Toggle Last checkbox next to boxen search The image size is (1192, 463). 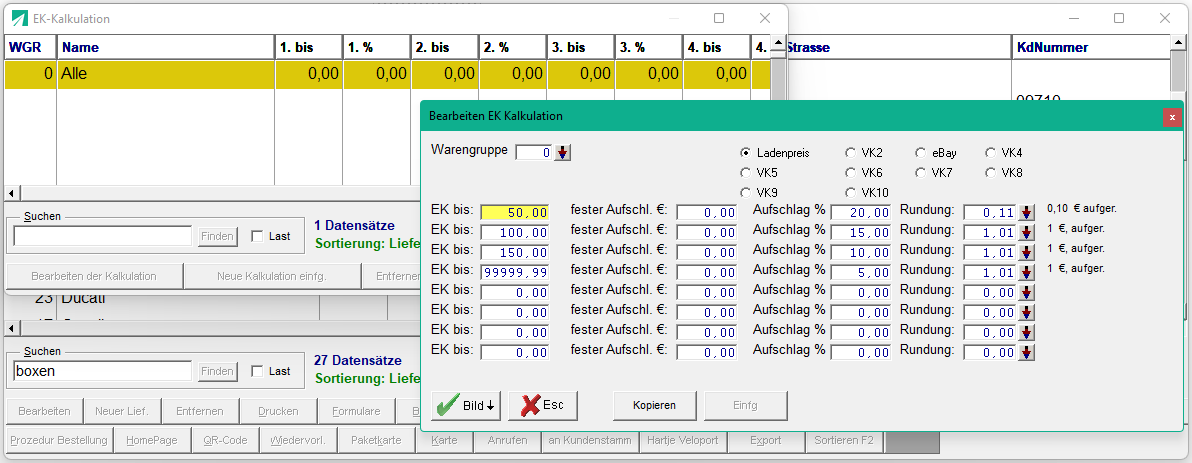point(257,371)
